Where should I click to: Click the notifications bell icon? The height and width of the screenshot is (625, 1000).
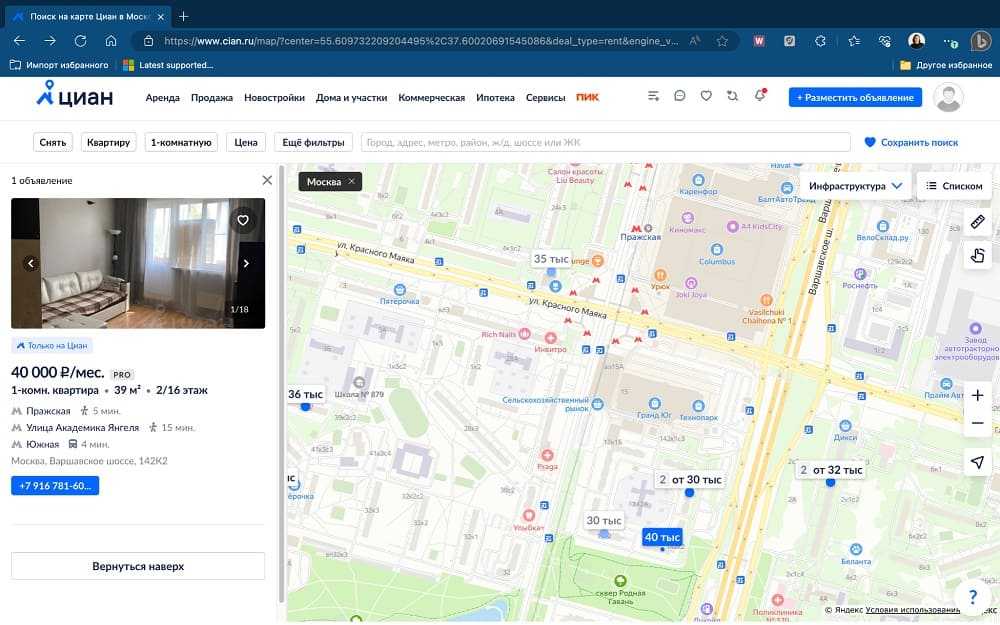[x=760, y=96]
